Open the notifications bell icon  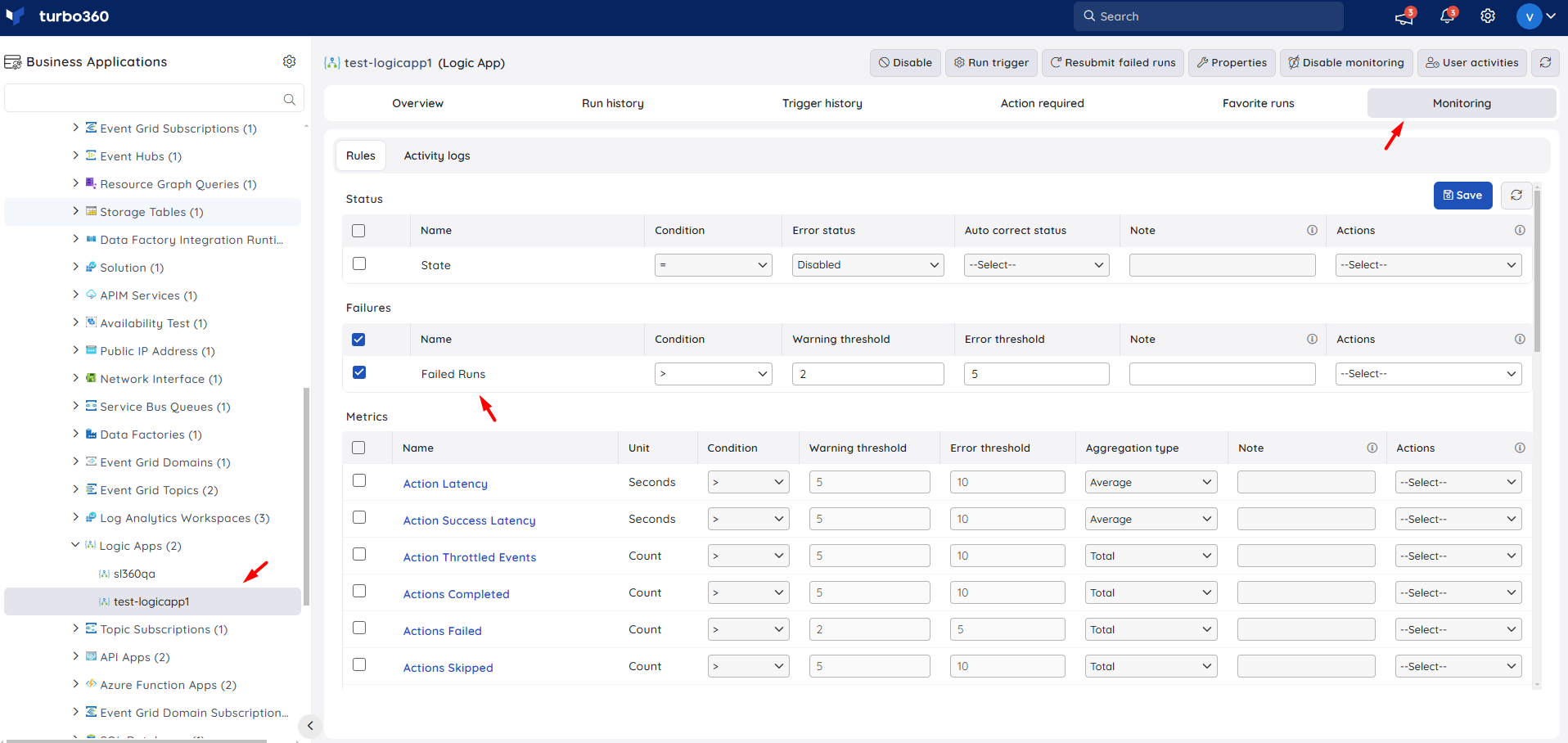(1447, 16)
